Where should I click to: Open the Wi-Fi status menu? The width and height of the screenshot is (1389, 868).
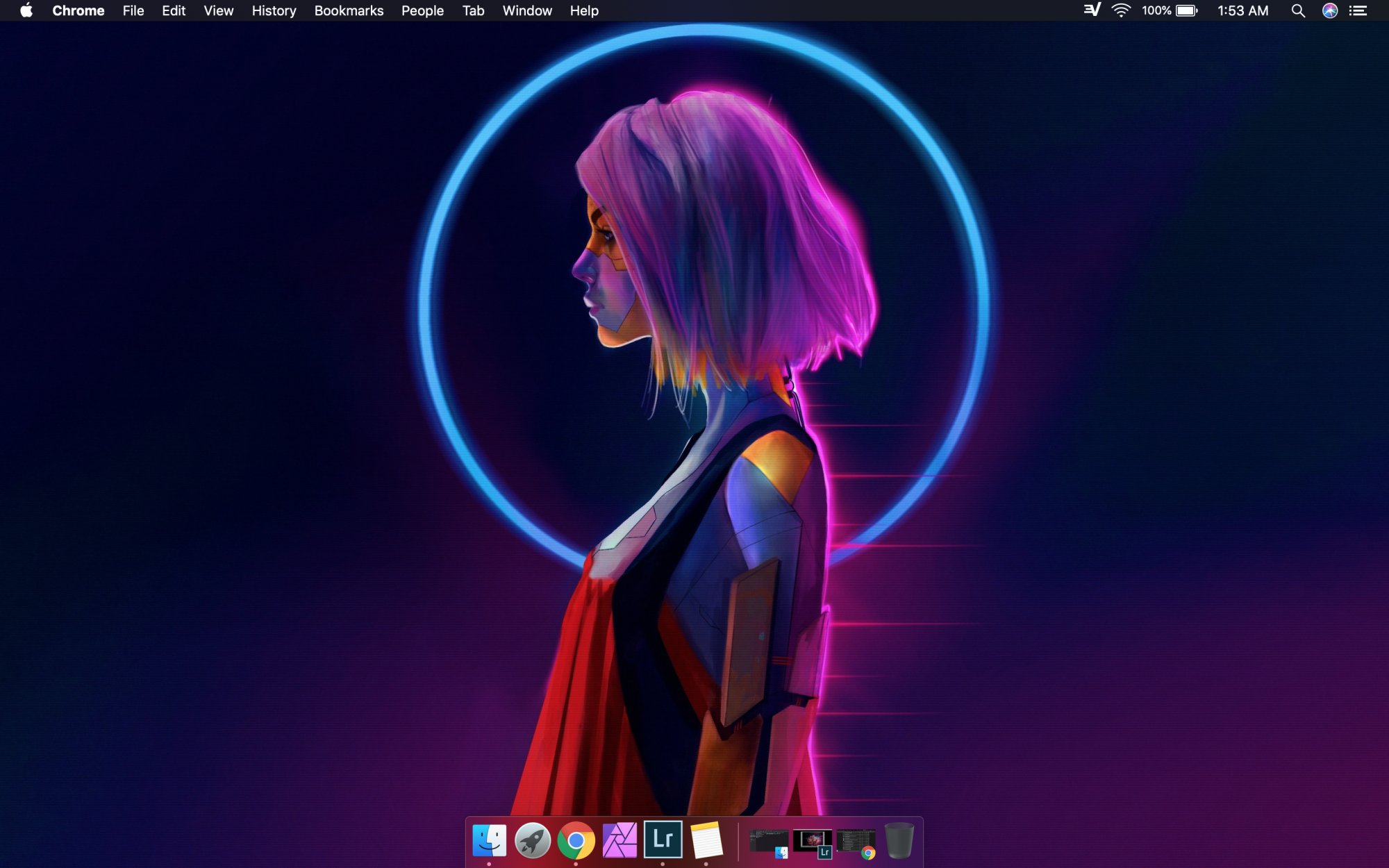(x=1121, y=10)
